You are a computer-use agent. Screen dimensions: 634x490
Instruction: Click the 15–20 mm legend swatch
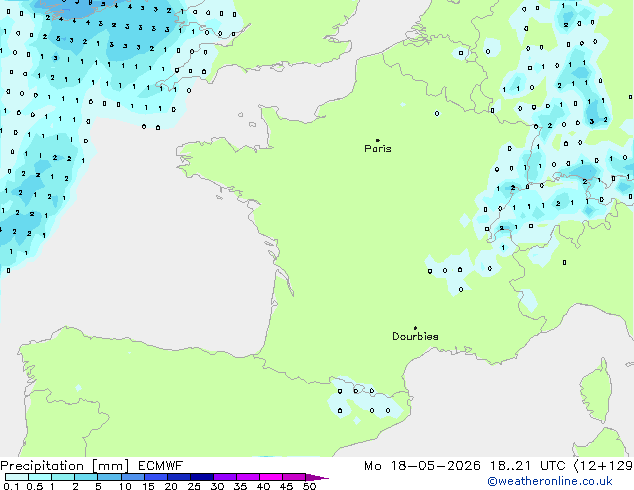point(155,477)
